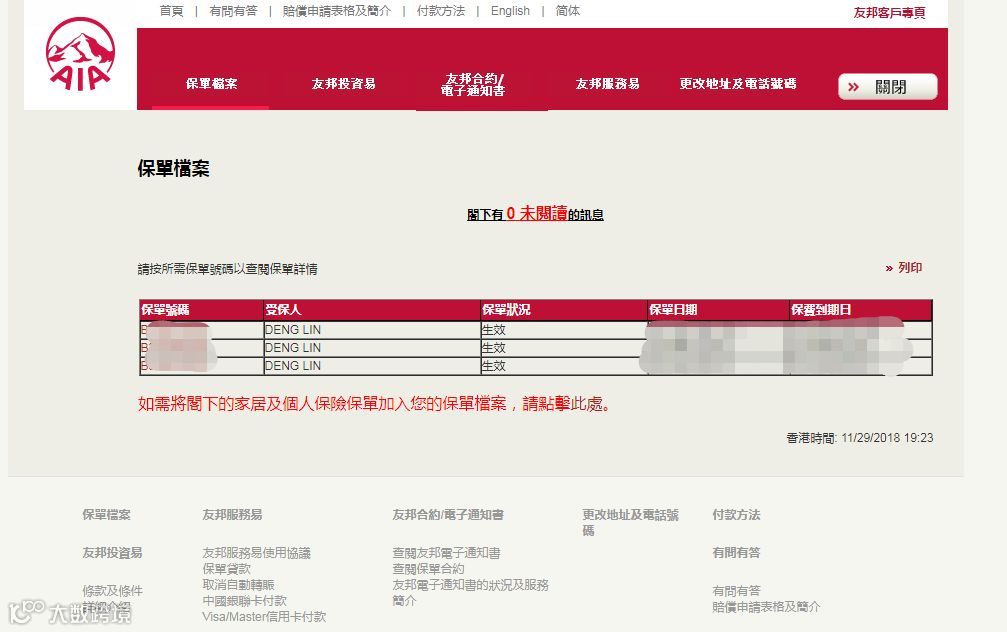
Task: Open 友邦客戶專頁 link
Action: pos(889,13)
